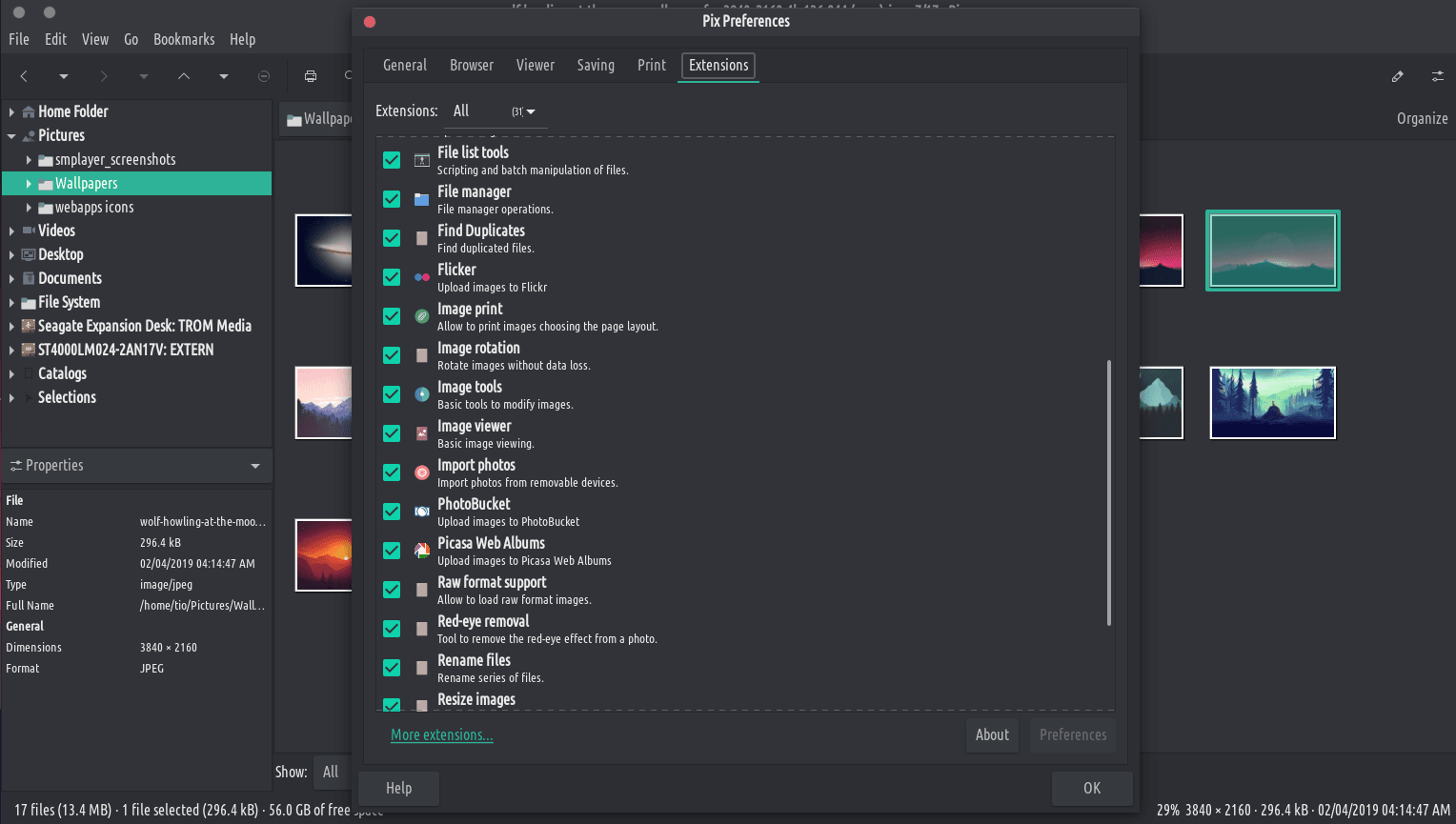This screenshot has height=824, width=1456.
Task: Disable the Find Duplicates extension checkbox
Action: click(392, 238)
